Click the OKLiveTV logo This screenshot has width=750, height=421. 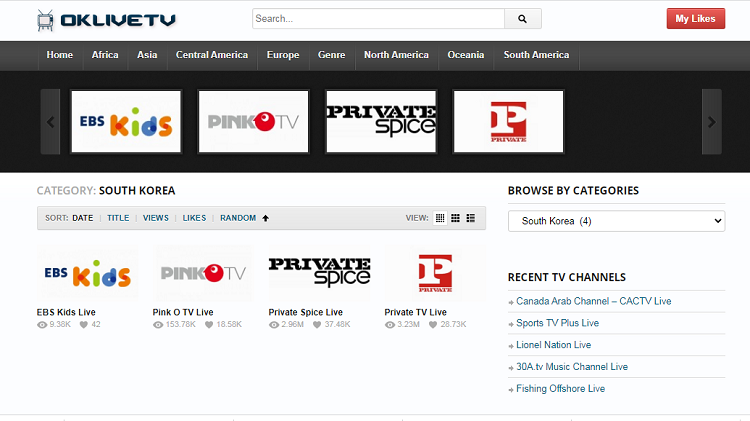coord(106,20)
